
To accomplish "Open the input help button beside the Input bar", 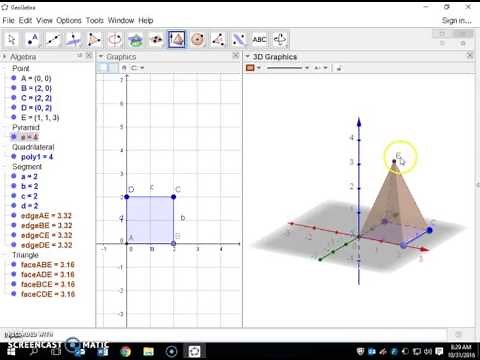I will 459,334.
